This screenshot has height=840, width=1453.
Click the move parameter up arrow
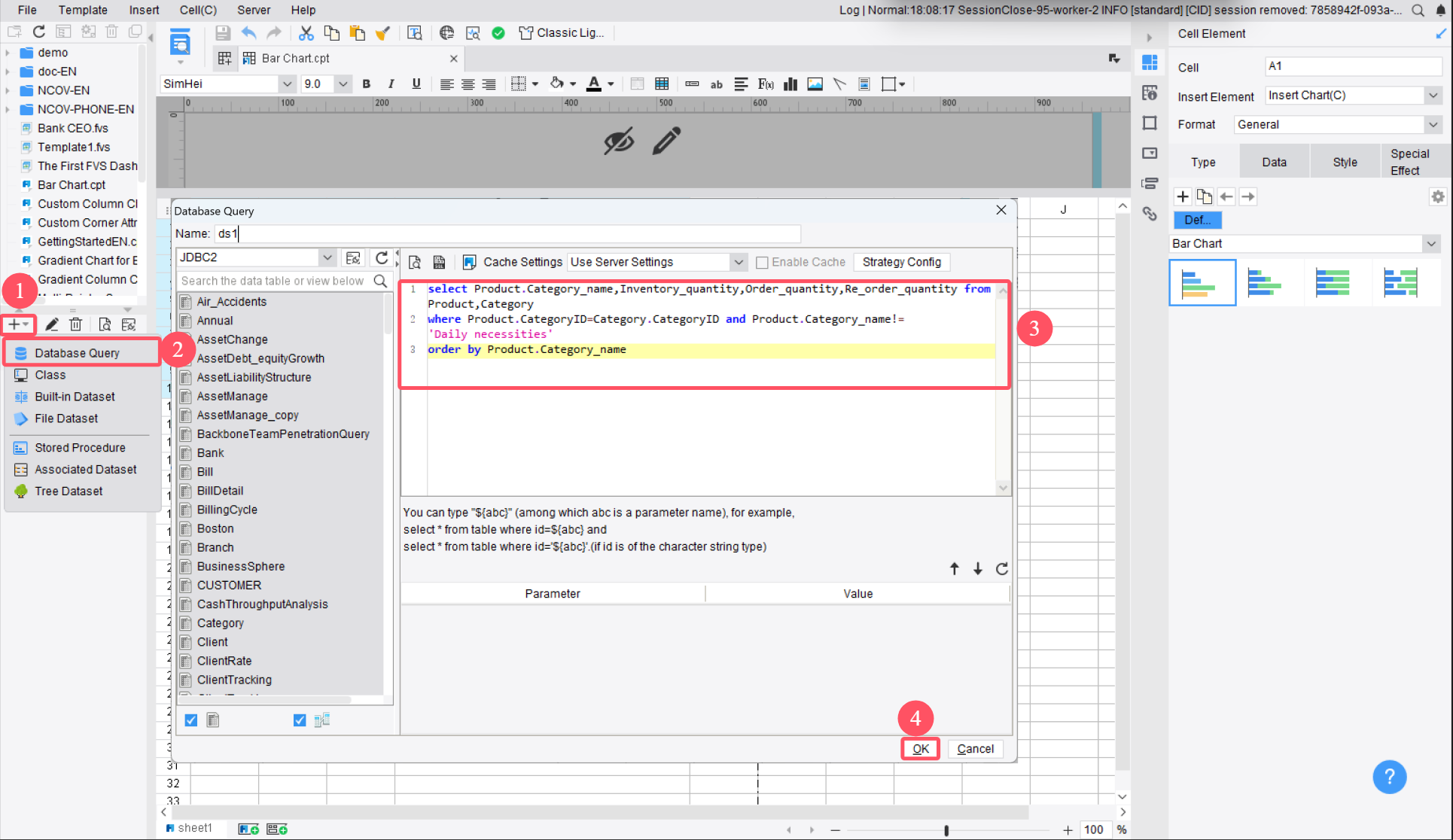[954, 569]
